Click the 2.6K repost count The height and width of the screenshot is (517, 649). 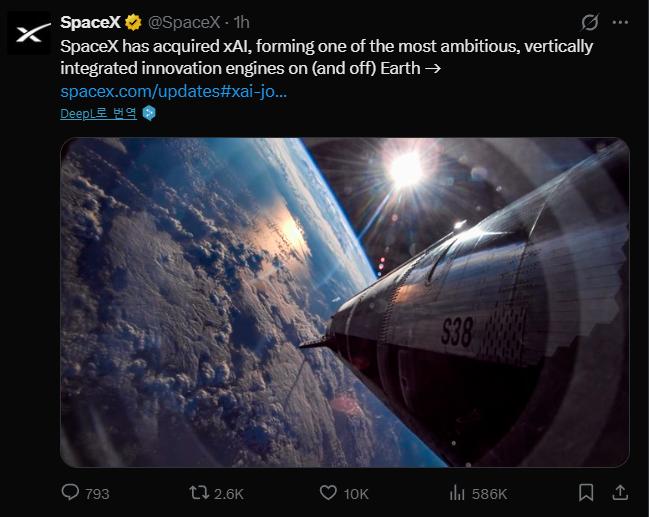228,493
